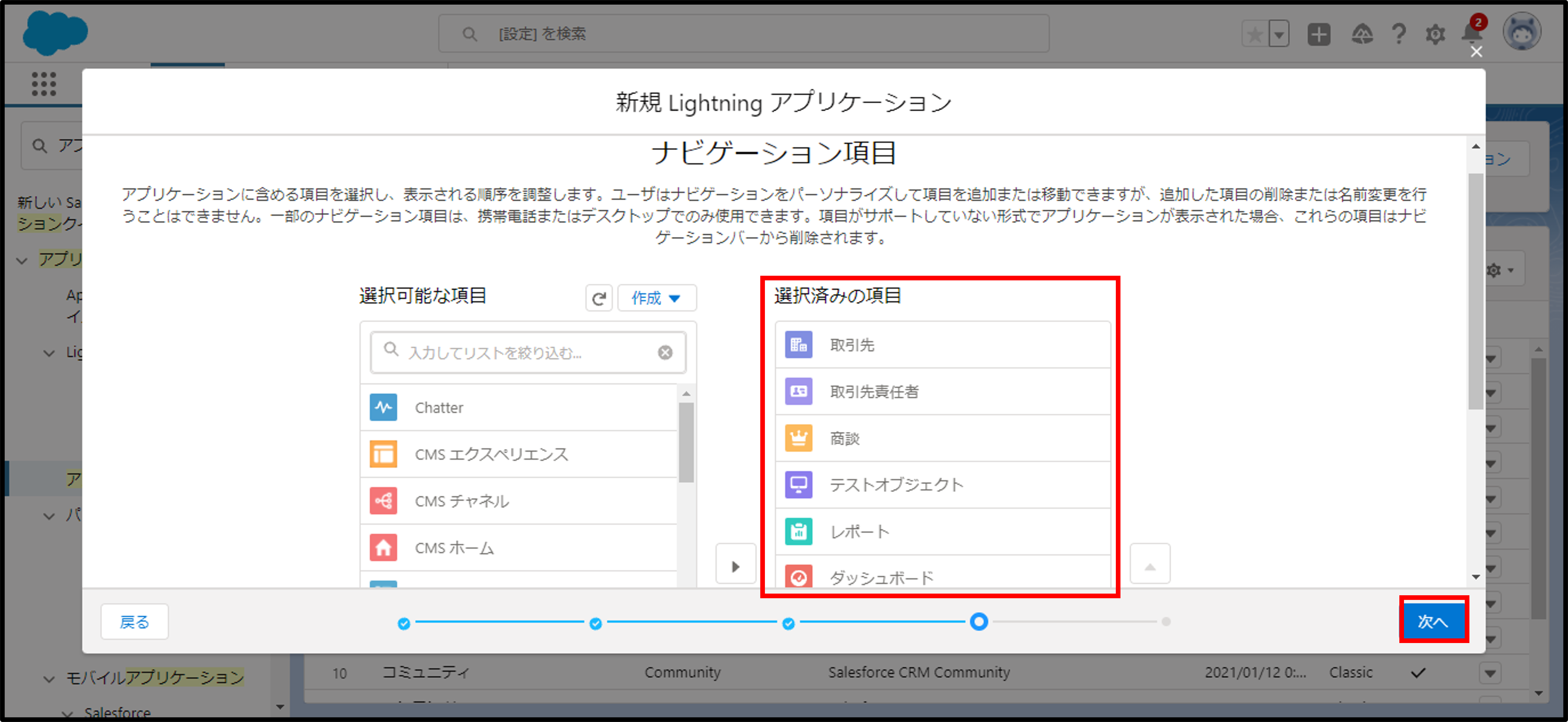Click the 戻る button
The height and width of the screenshot is (722, 1568).
coord(134,622)
